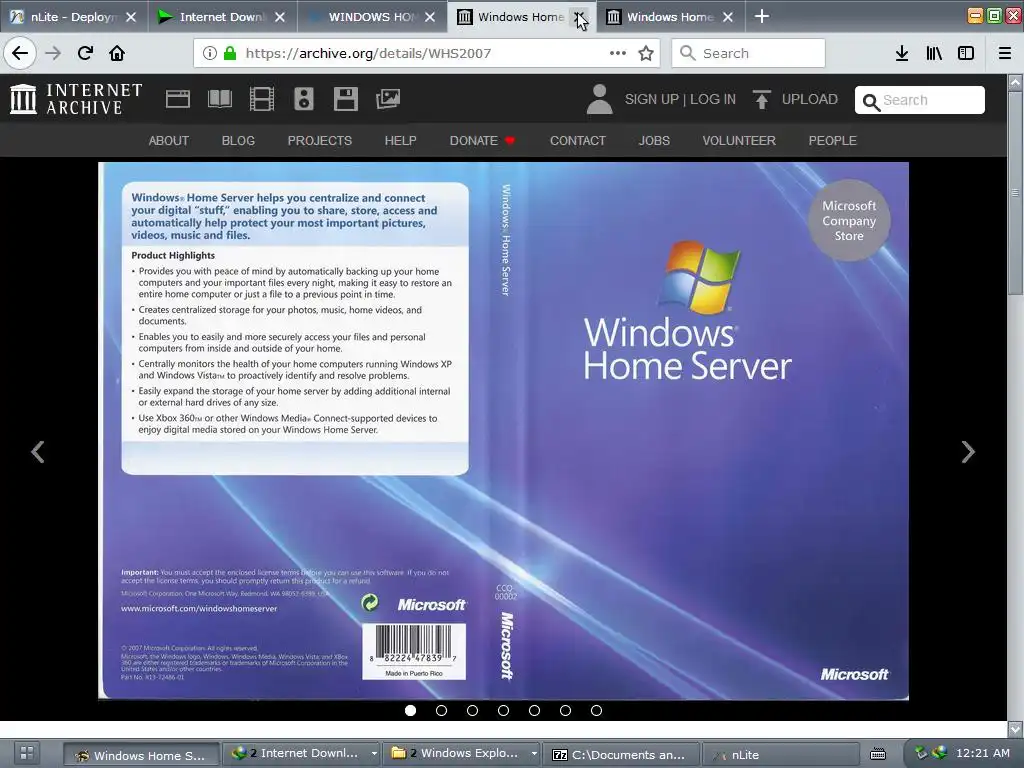Select the fourth carousel dot
This screenshot has height=768, width=1024.
pyautogui.click(x=504, y=711)
